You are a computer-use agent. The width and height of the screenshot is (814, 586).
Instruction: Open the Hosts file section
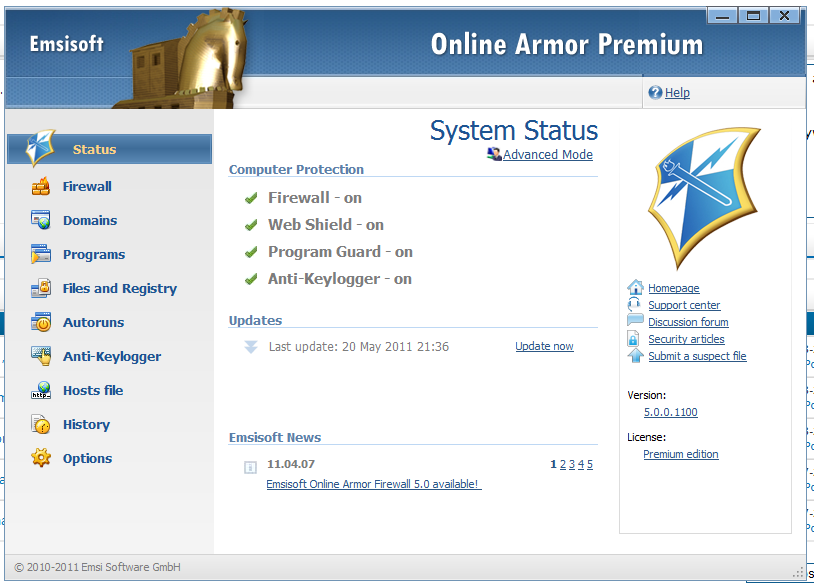coord(93,390)
